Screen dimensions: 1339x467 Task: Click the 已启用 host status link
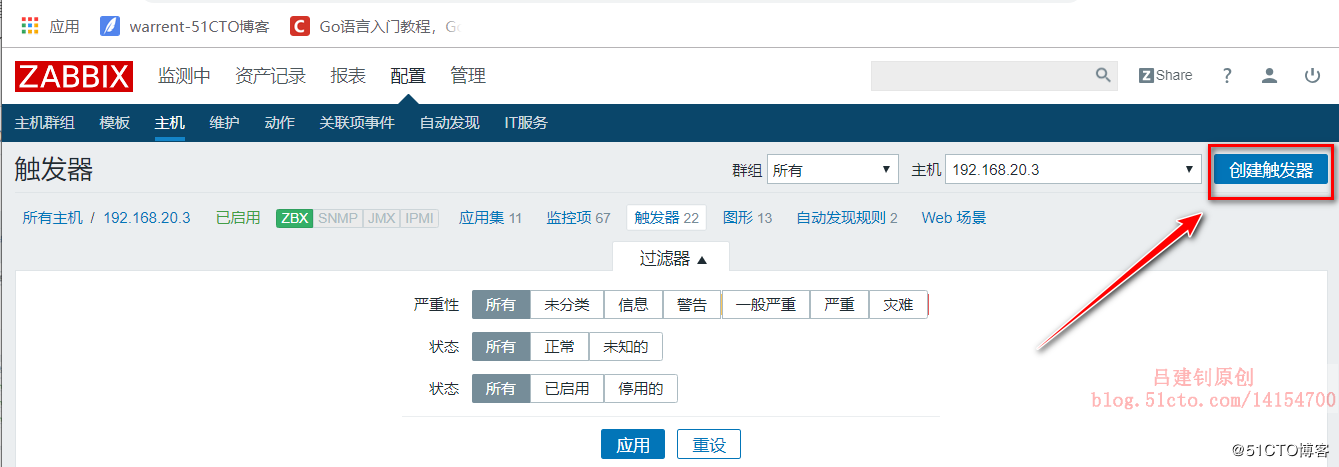click(238, 217)
